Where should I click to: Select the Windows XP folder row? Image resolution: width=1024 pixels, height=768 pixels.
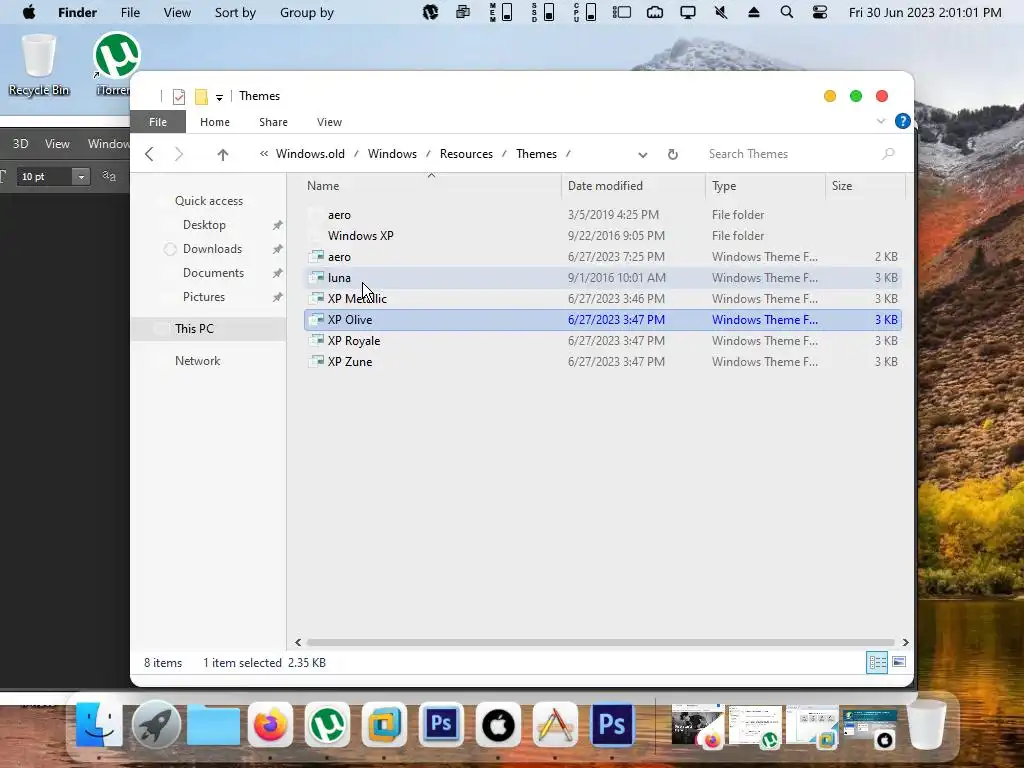[x=602, y=236]
